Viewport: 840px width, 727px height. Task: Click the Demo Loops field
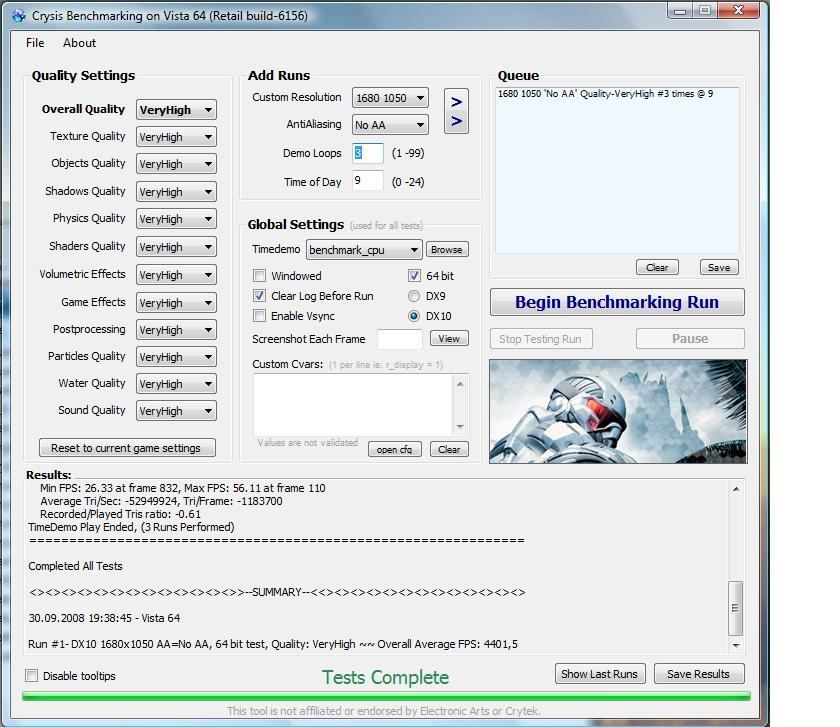(x=368, y=153)
